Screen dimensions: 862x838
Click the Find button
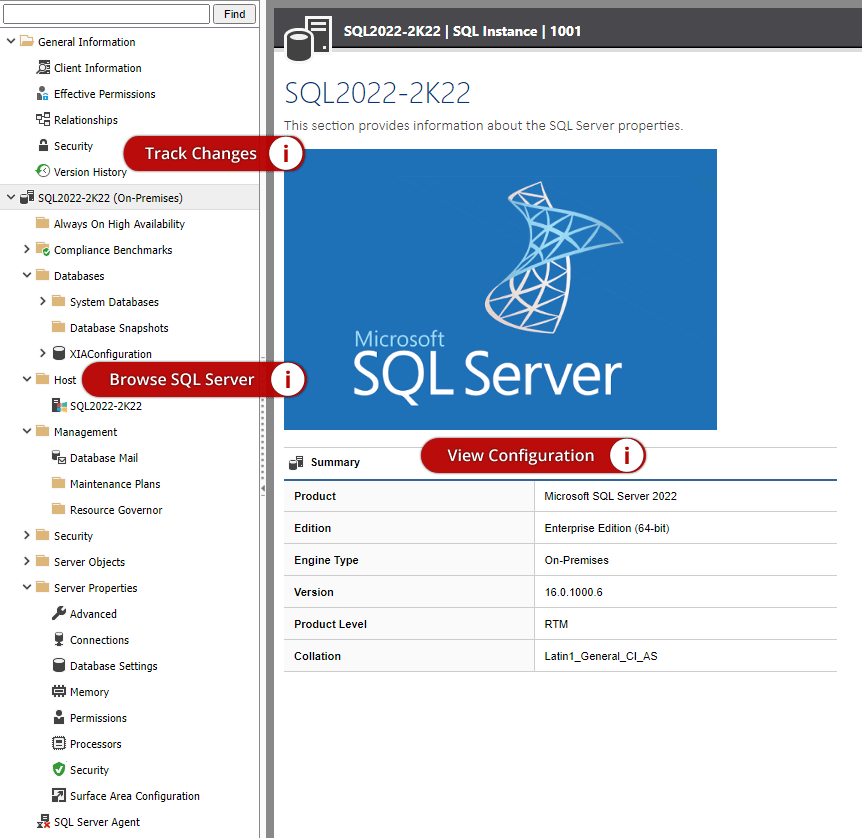234,14
